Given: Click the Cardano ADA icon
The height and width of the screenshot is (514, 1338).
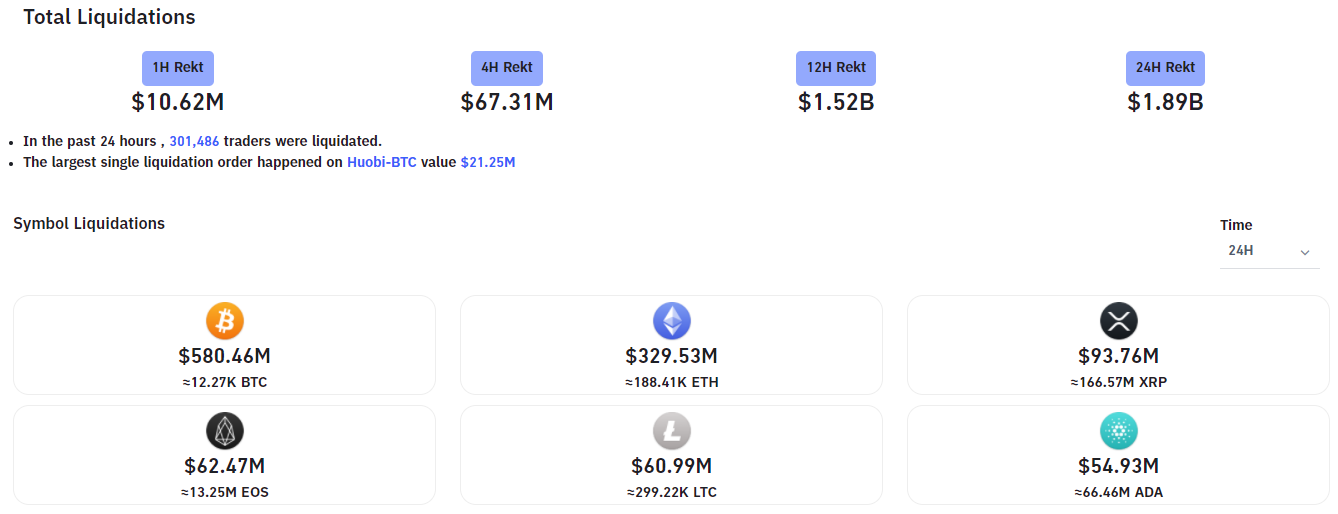Looking at the screenshot, I should pos(1119,431).
